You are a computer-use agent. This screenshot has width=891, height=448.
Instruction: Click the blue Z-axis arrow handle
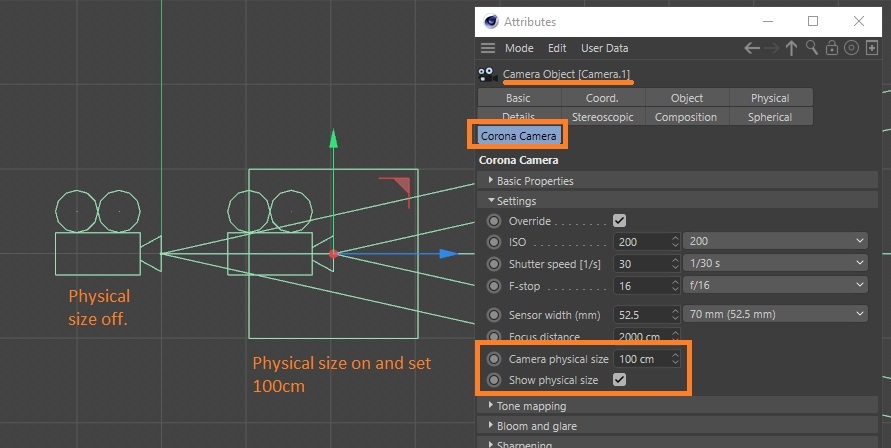coord(448,254)
